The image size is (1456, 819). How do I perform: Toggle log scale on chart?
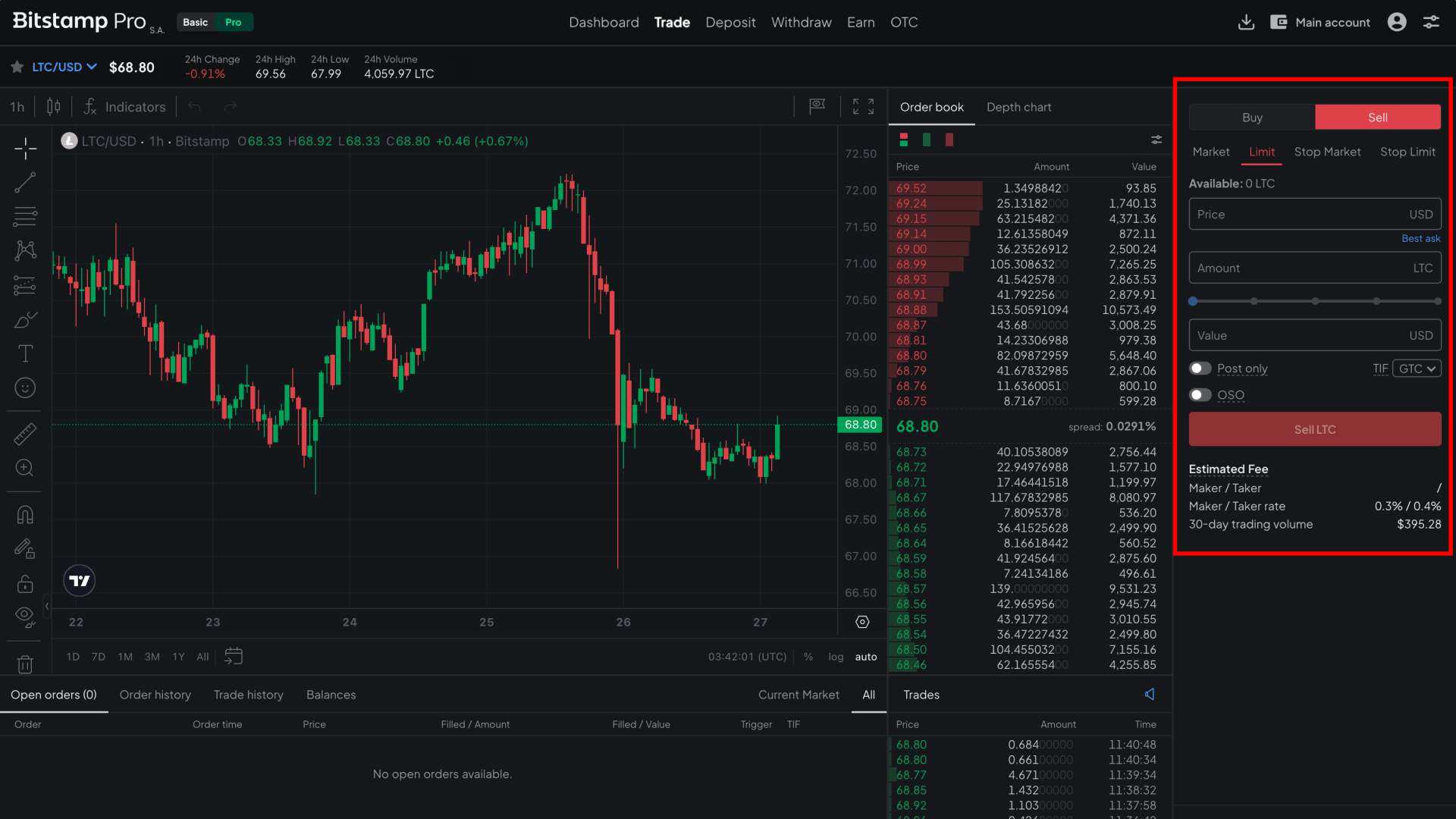tap(836, 657)
